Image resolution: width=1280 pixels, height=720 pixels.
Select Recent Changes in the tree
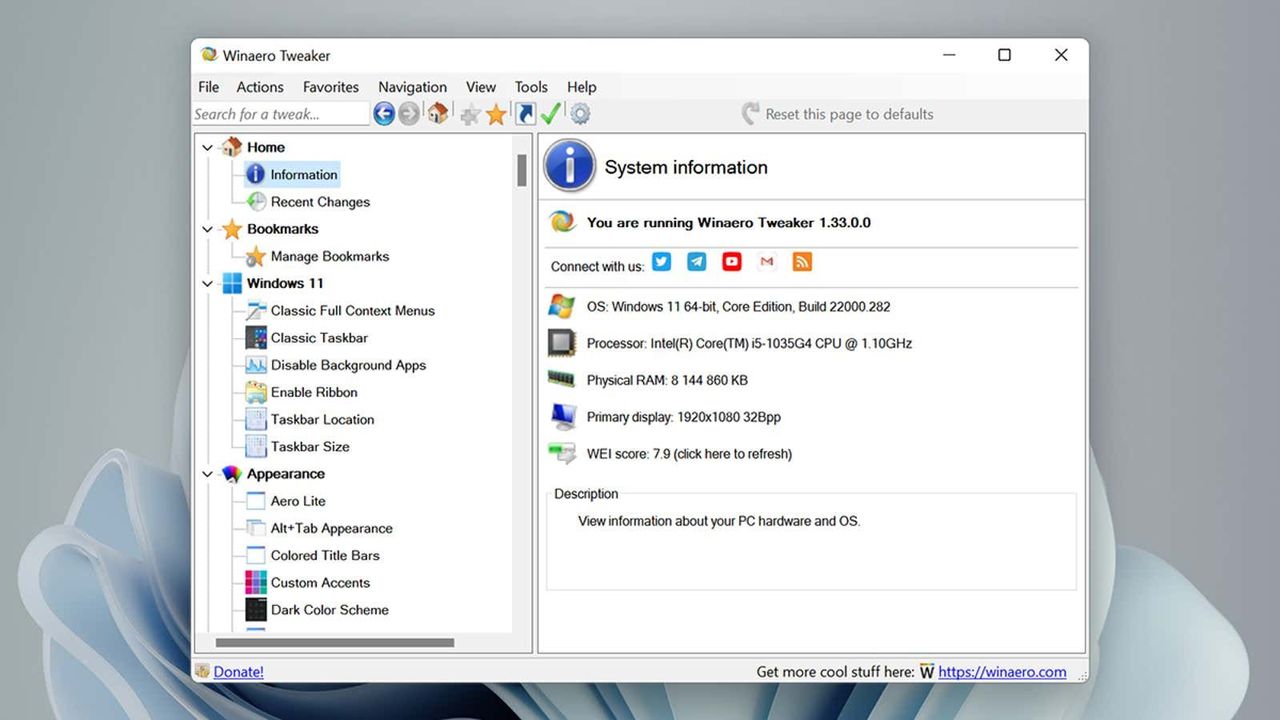pos(320,201)
